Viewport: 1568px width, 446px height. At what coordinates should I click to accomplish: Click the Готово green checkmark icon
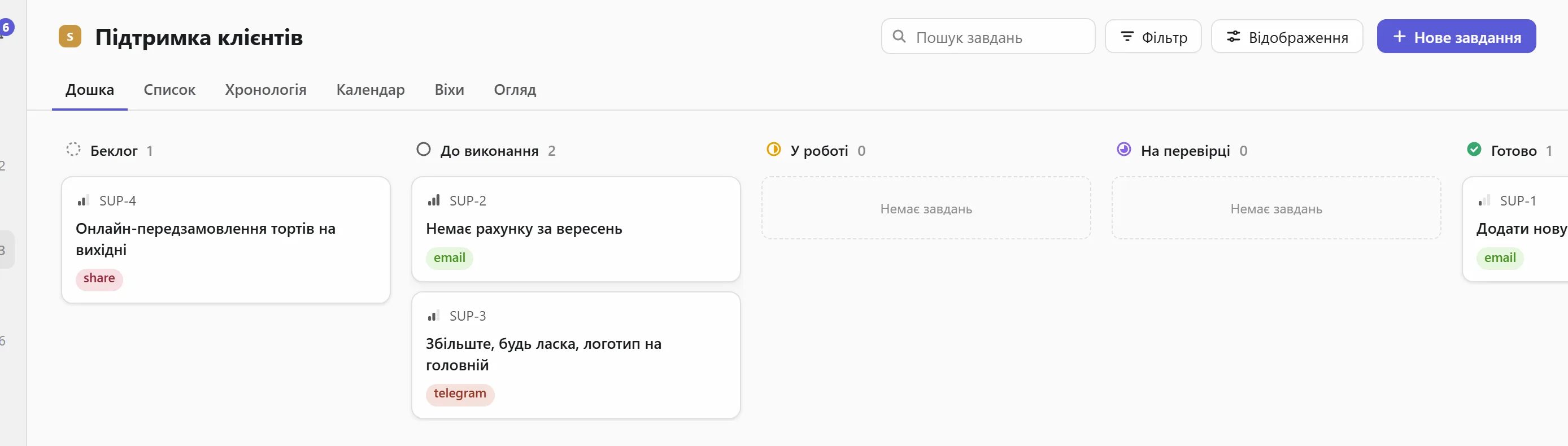(x=1474, y=150)
